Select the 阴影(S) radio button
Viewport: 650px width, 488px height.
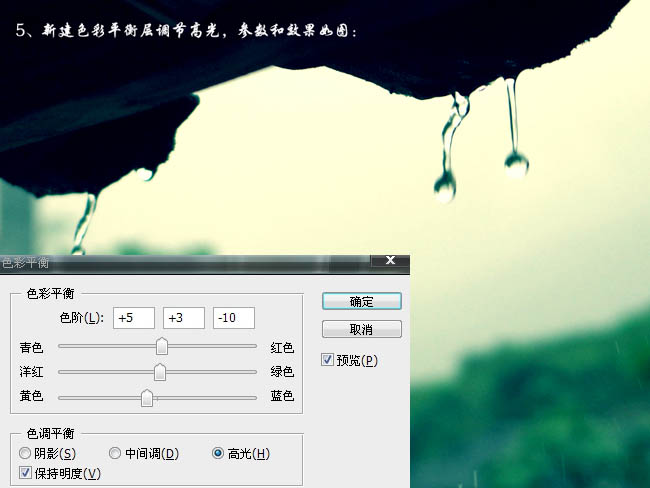coord(26,454)
